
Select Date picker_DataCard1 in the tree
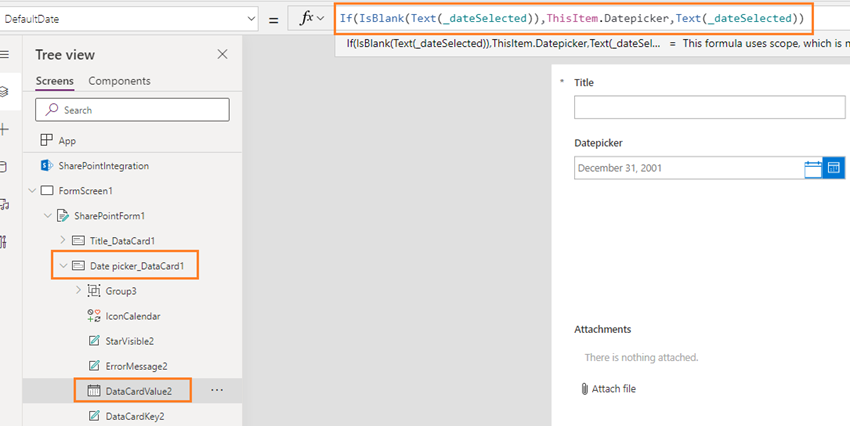[137, 266]
